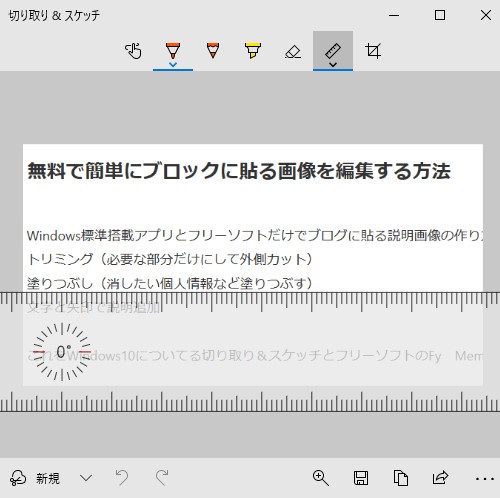Redo the last action
Screen dimensions: 500x498
(162, 478)
